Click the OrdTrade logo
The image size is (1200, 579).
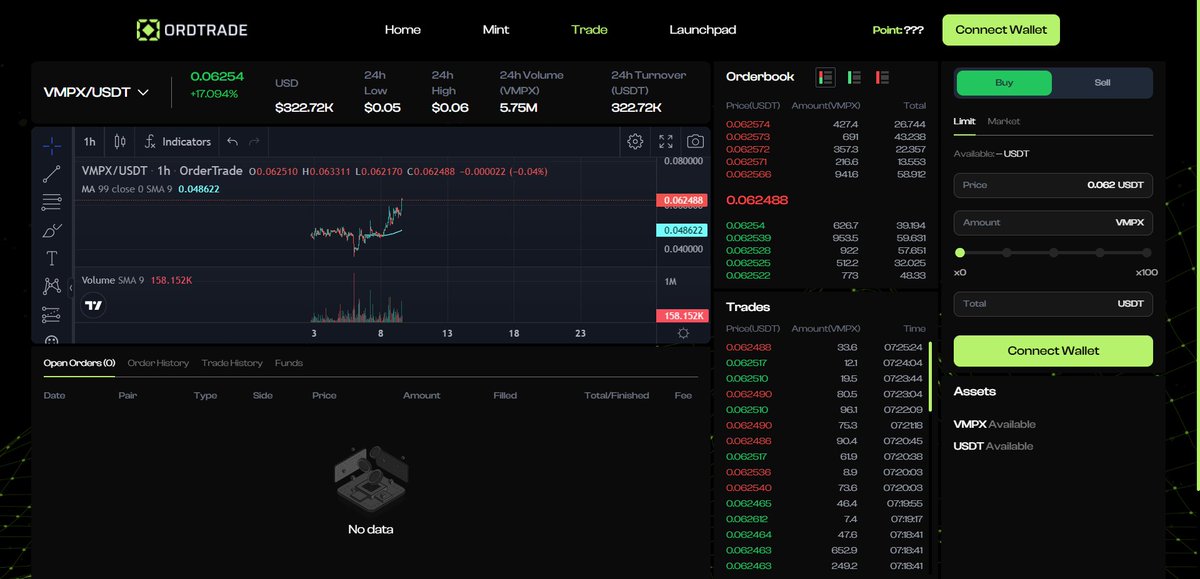click(192, 30)
